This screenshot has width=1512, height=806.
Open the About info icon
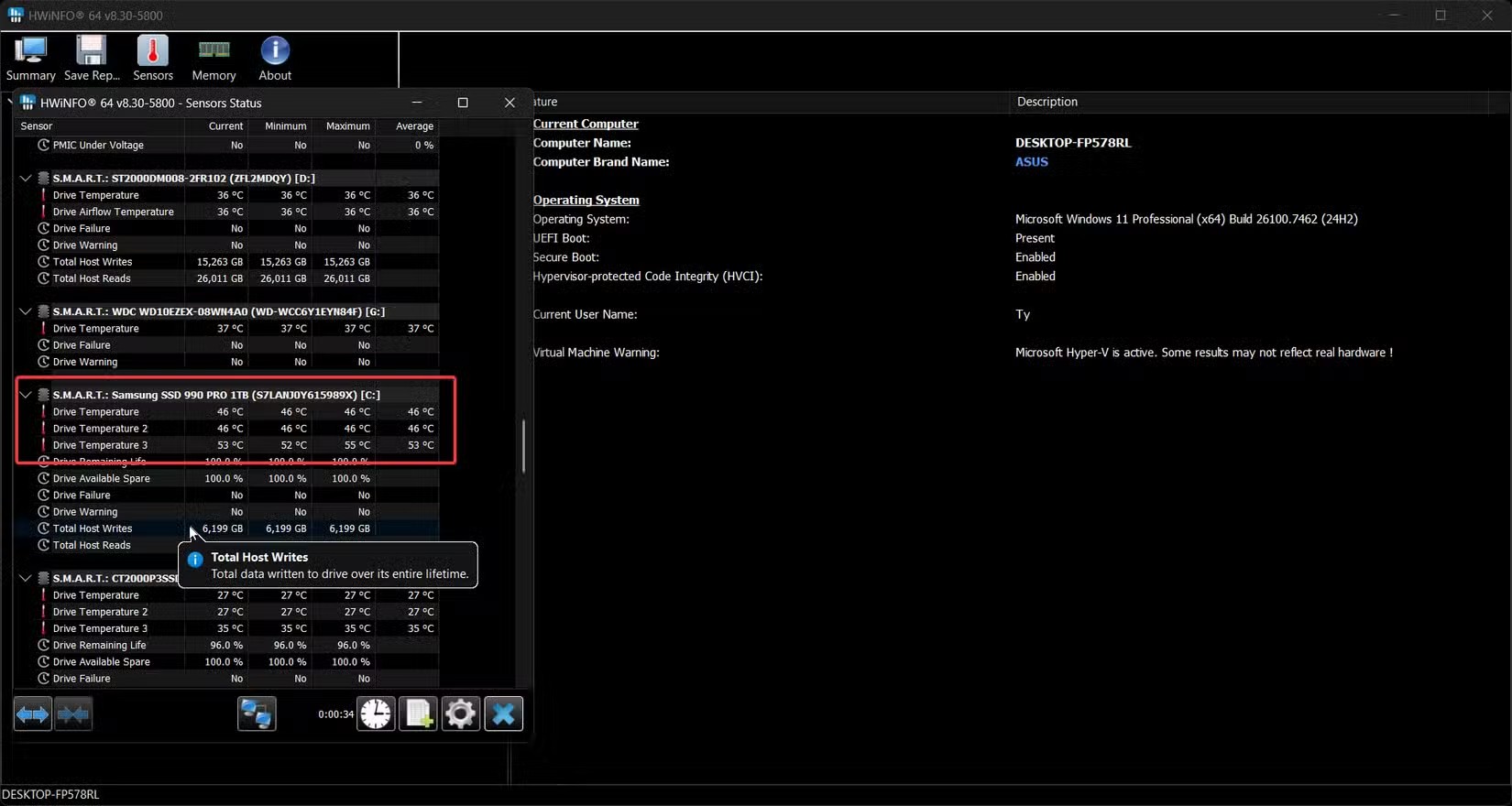[275, 59]
